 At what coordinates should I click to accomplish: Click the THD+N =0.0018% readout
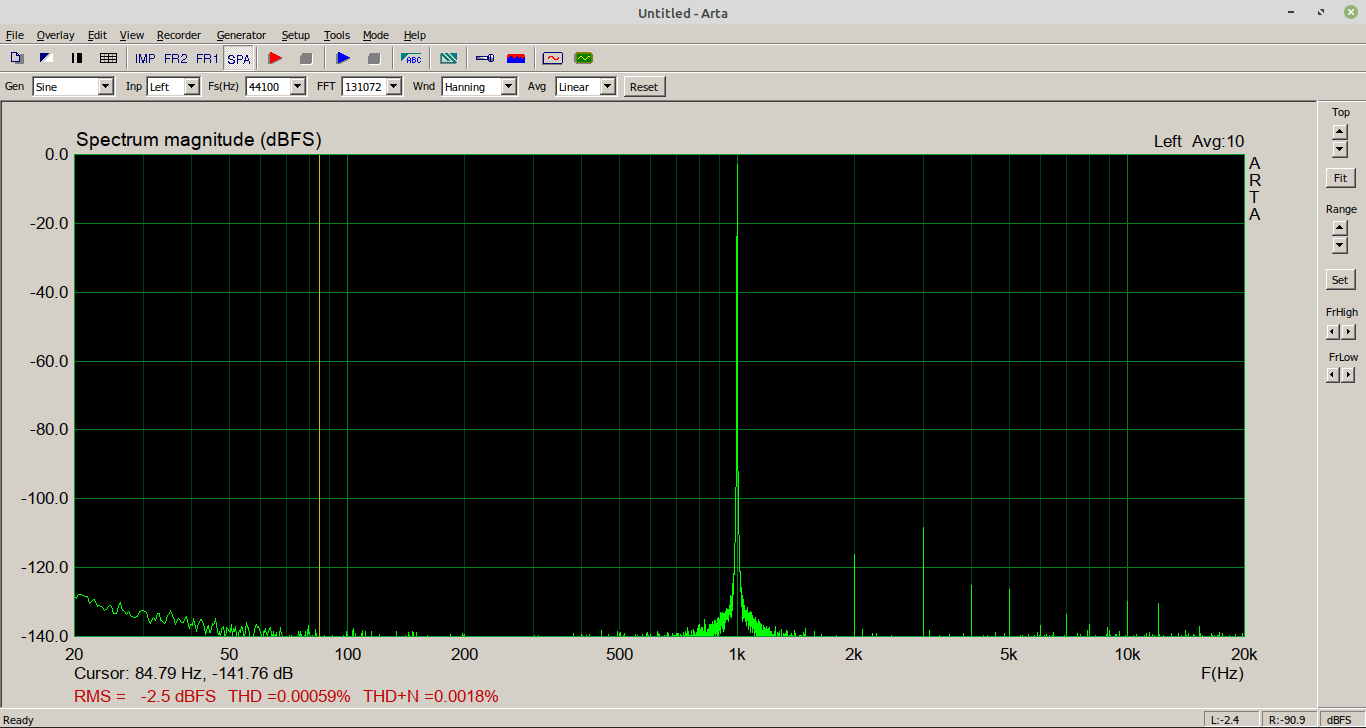tap(431, 696)
